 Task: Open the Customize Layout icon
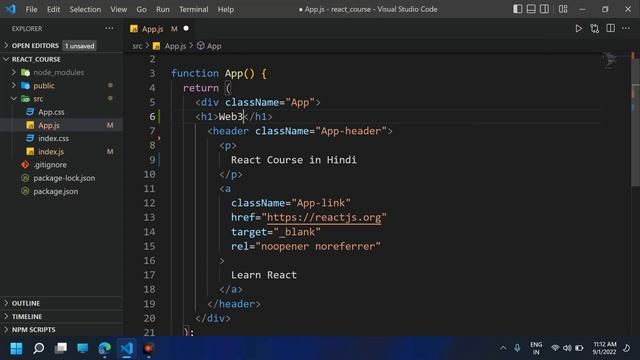click(563, 9)
